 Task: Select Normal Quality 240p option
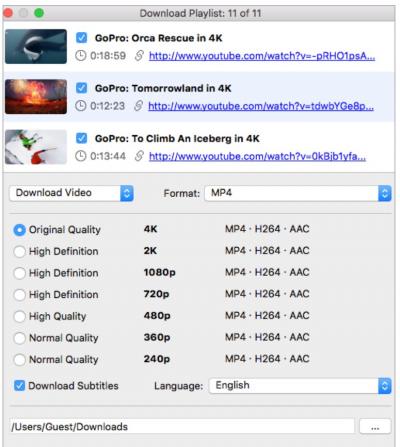click(19, 360)
